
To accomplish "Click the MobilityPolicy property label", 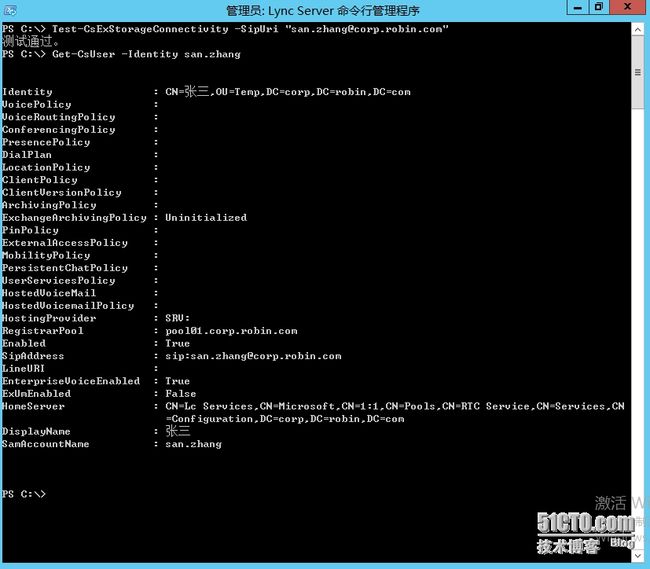I will coord(46,255).
